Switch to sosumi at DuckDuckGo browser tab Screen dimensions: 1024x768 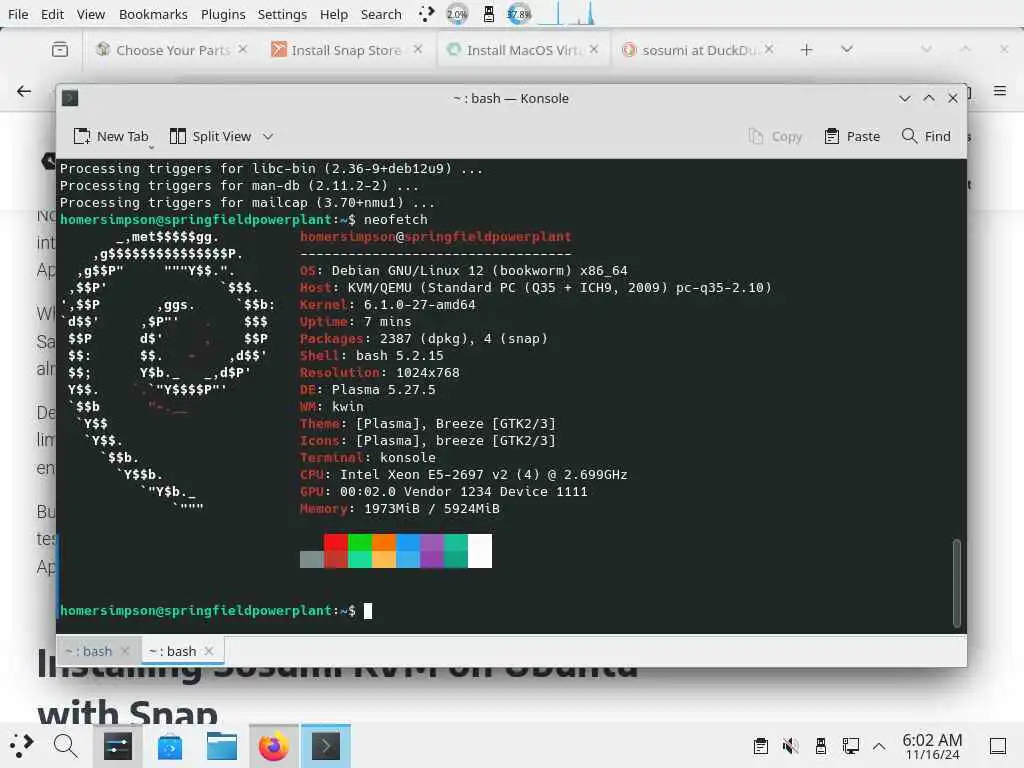tap(697, 50)
